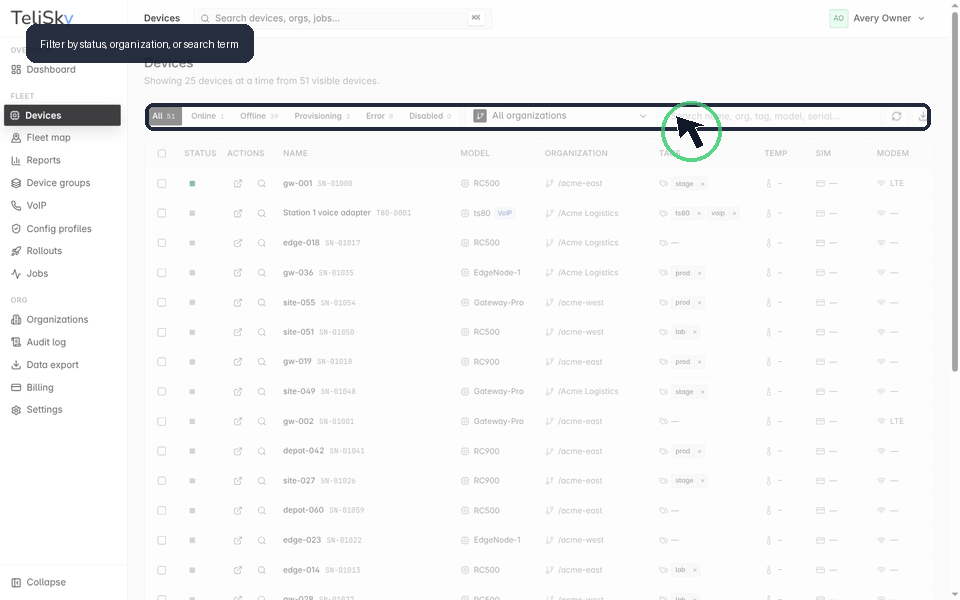
Task: Click the download/export icon in filter bar
Action: click(922, 116)
